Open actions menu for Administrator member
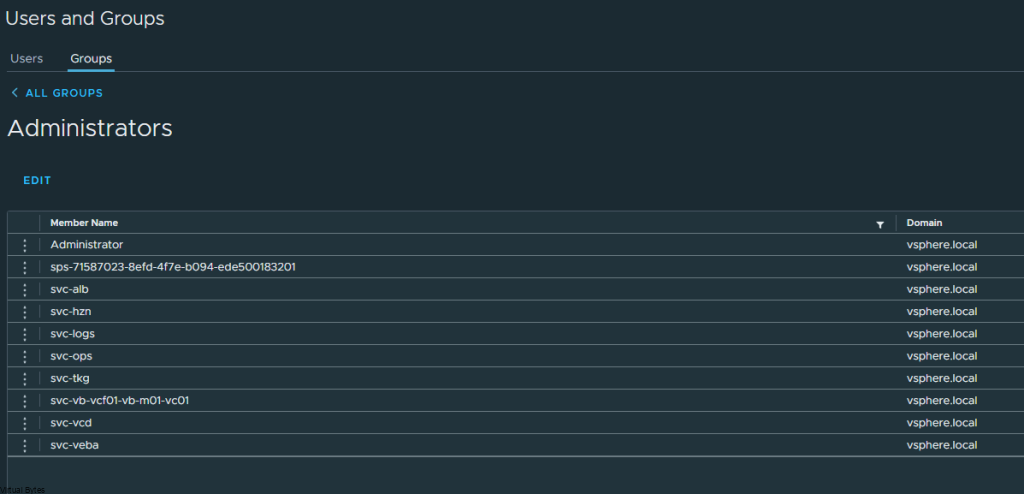The height and width of the screenshot is (494, 1024). coord(25,245)
